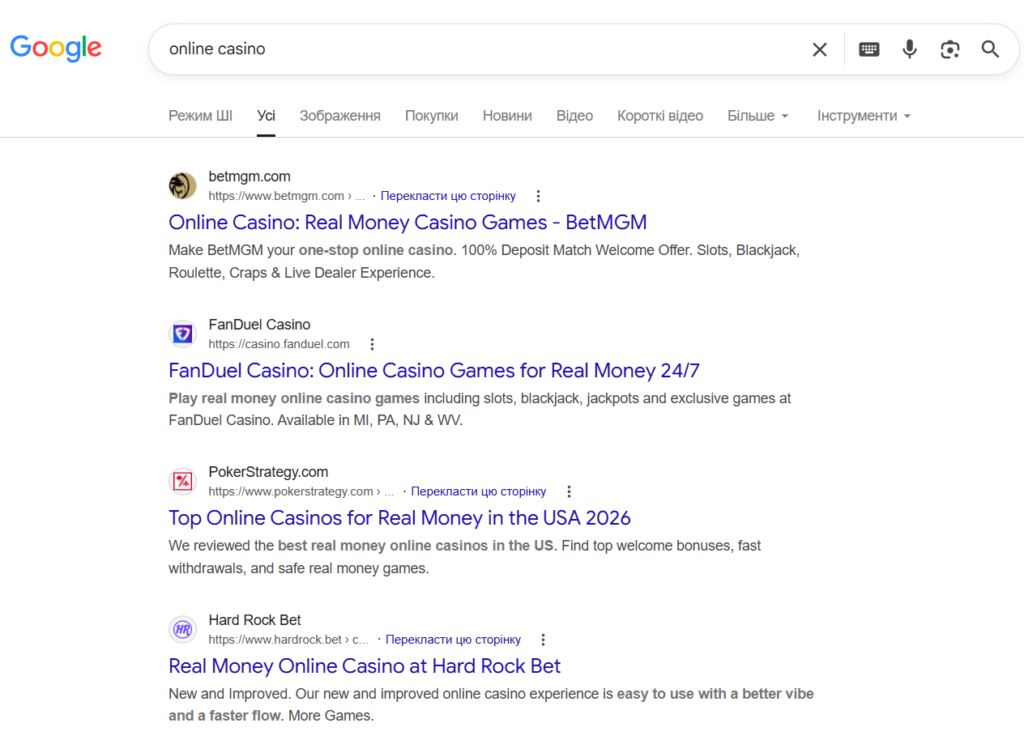Select the Усі tab
The width and height of the screenshot is (1024, 740).
pos(266,116)
